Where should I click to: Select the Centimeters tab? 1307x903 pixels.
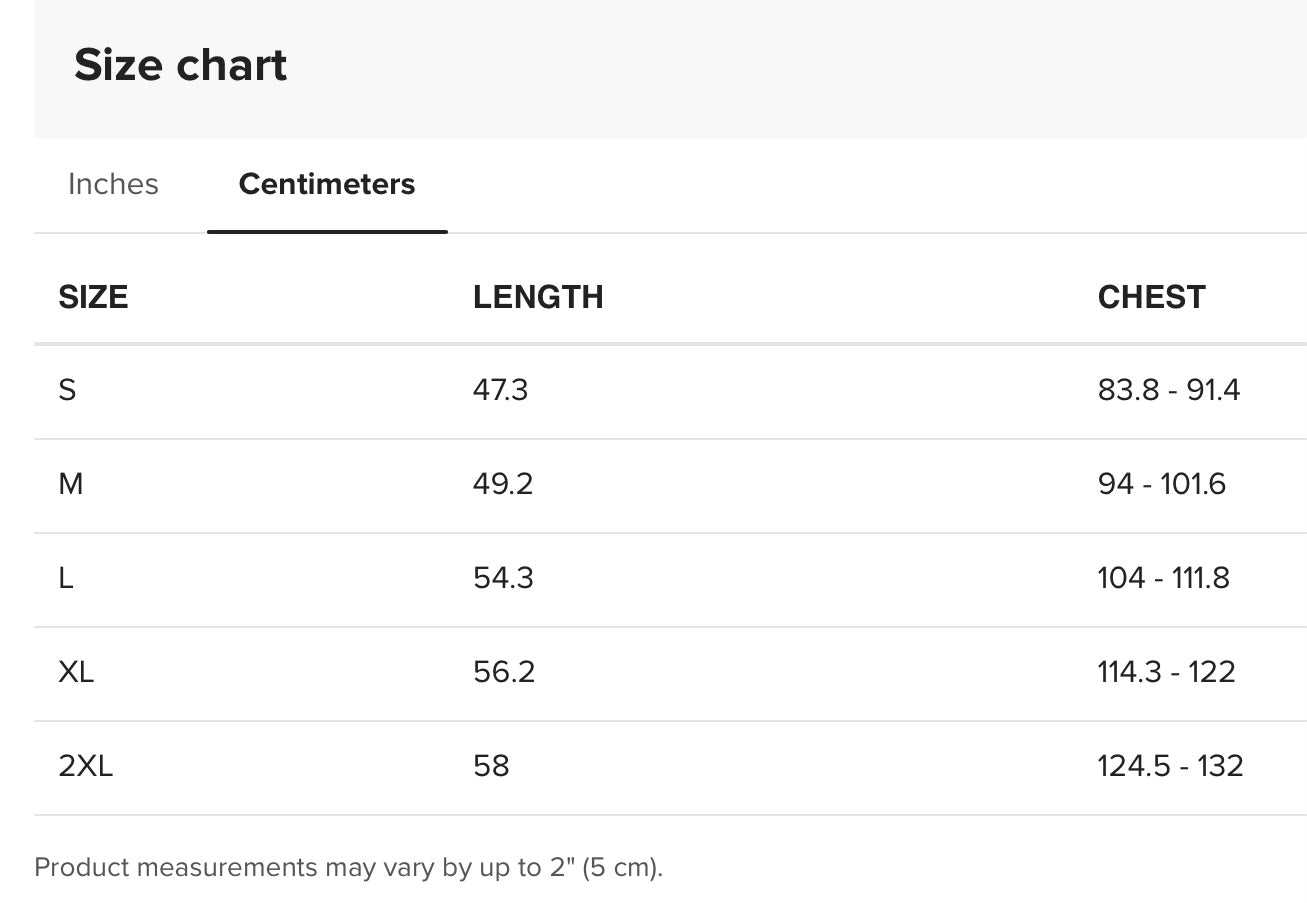coord(327,184)
